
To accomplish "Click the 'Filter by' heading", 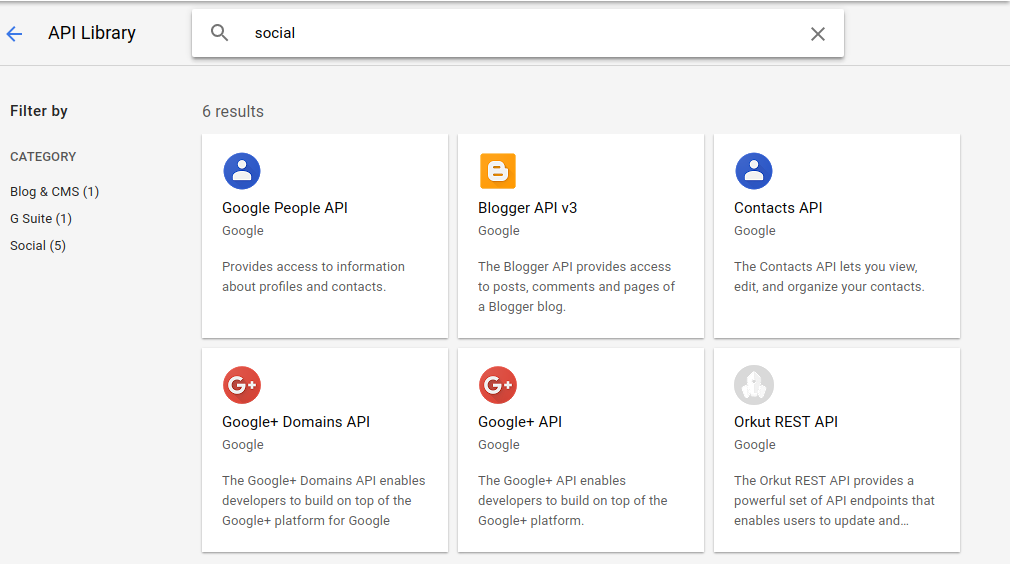I will click(x=39, y=111).
